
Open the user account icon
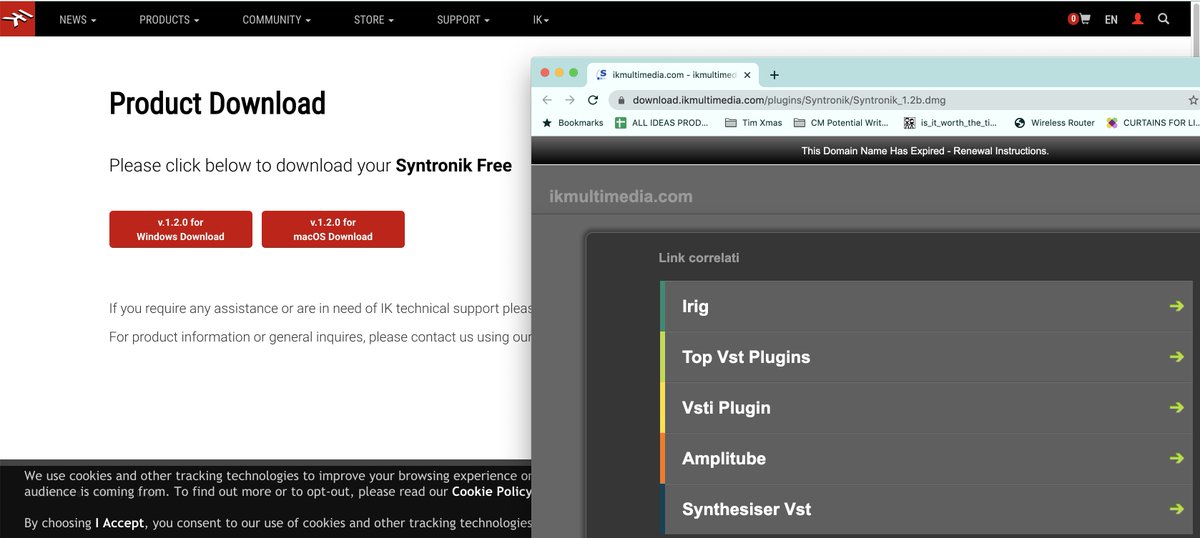click(1137, 19)
